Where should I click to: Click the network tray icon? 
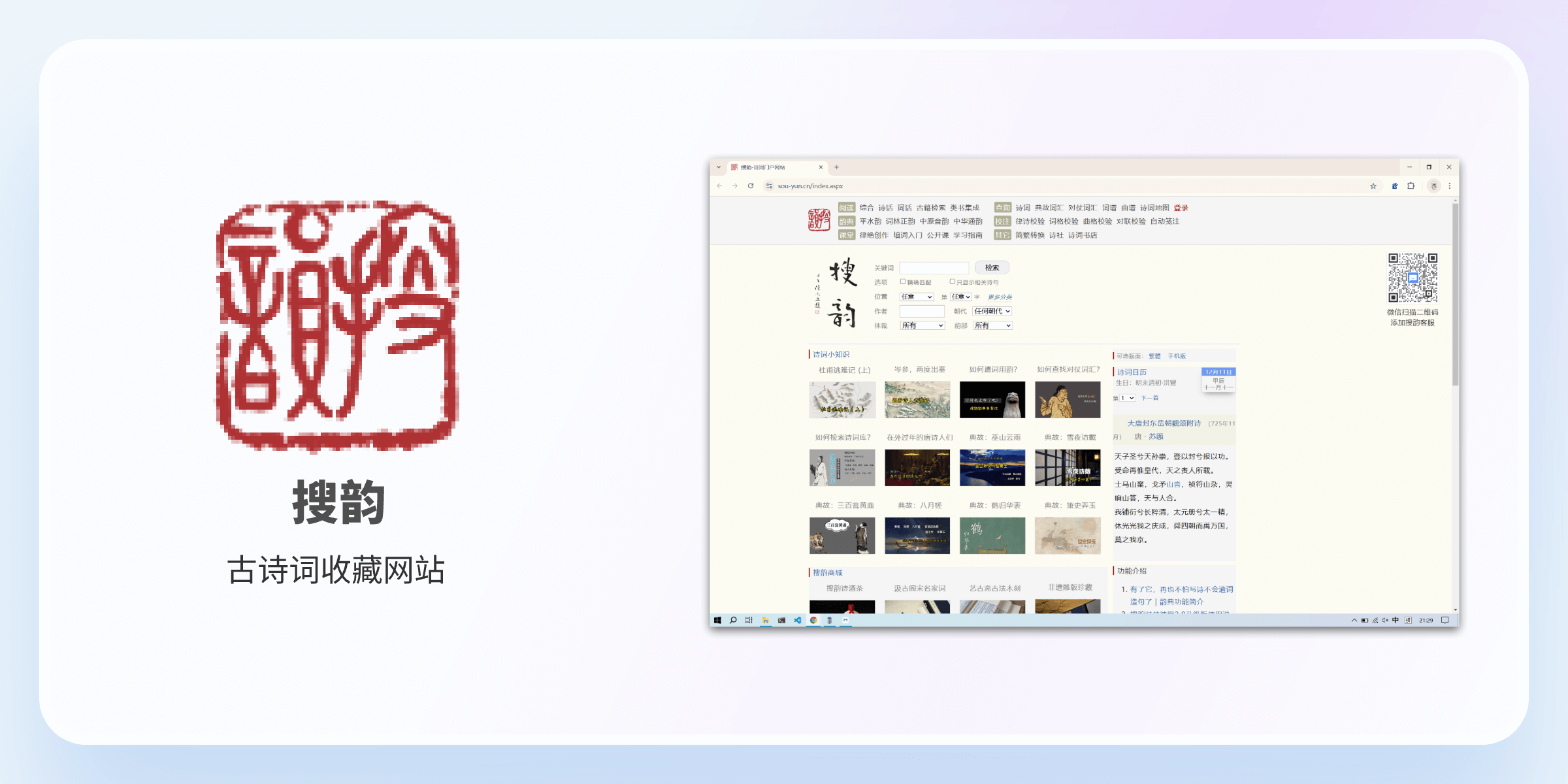pos(1375,620)
